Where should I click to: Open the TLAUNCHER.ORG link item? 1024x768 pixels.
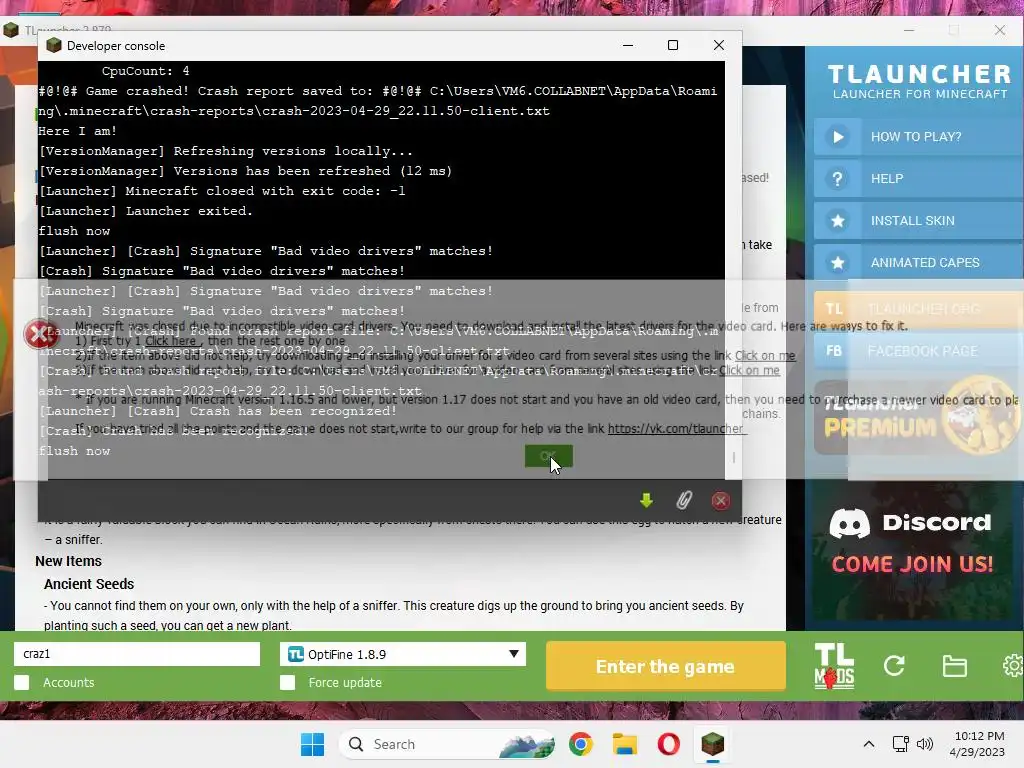click(x=918, y=309)
